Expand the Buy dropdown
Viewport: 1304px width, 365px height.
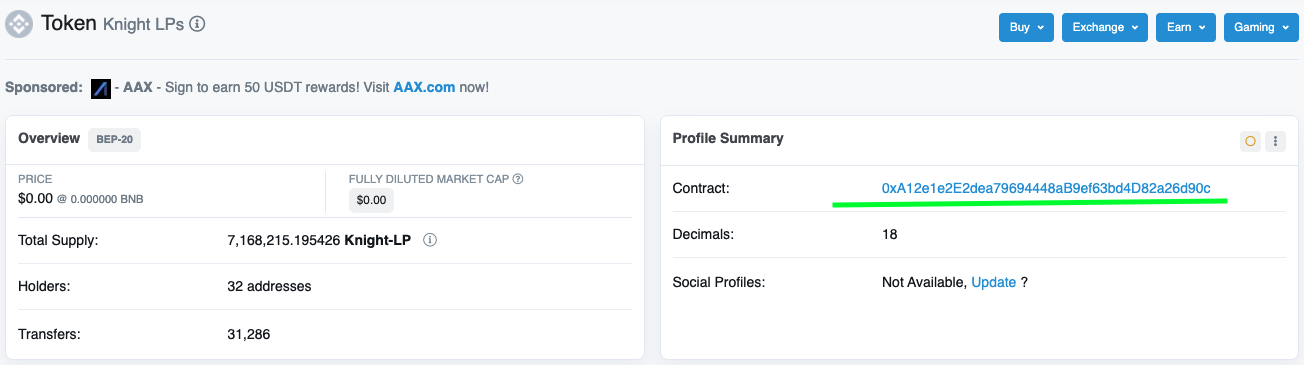tap(1027, 27)
